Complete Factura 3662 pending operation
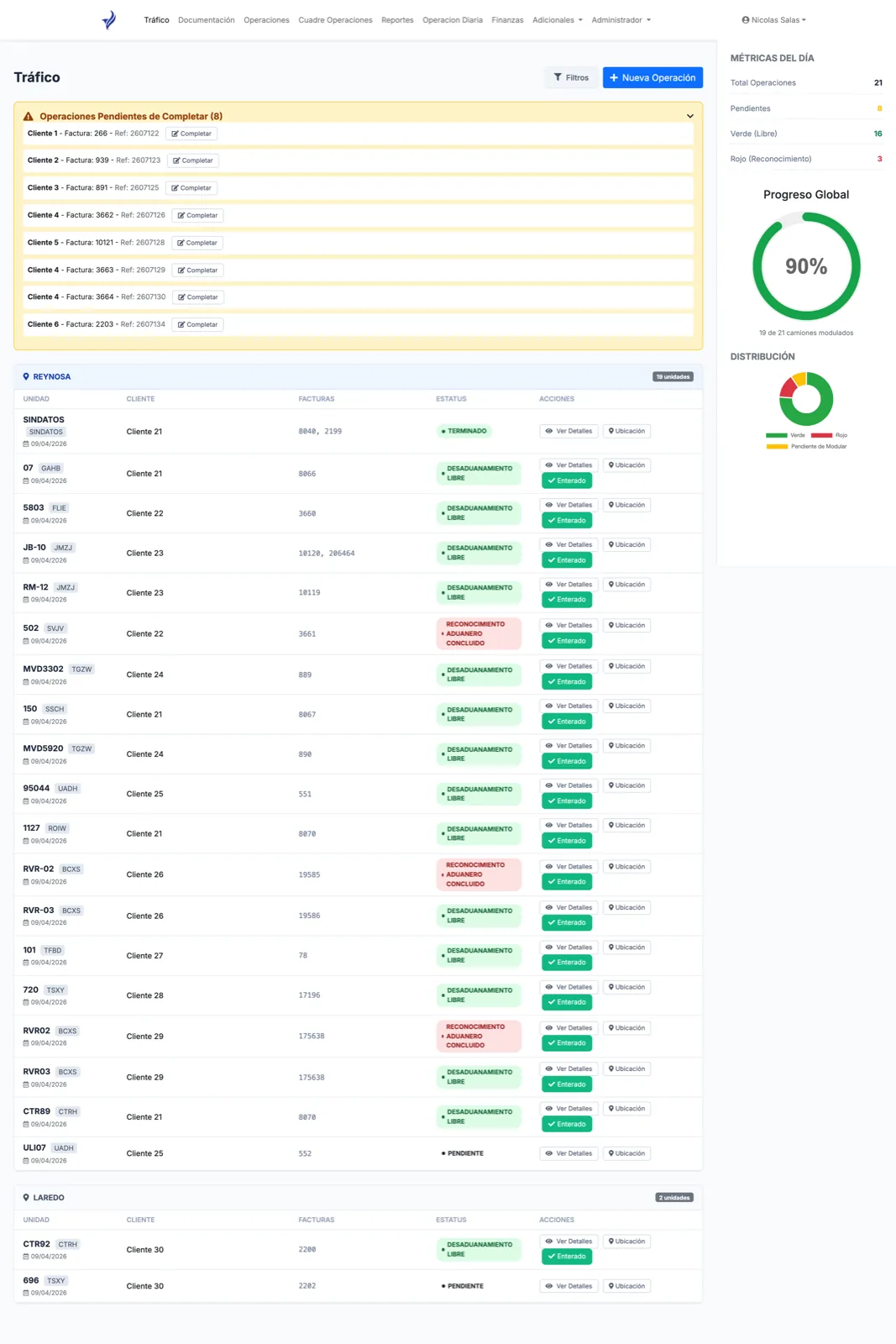Screen dimensions: 896x1344 click(197, 215)
